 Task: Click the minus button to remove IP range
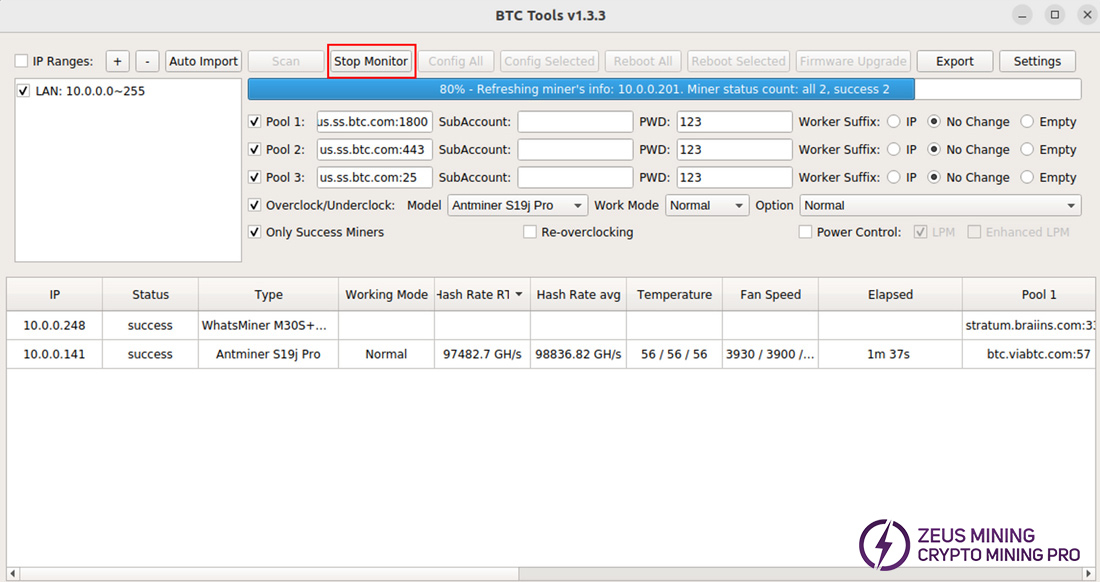pyautogui.click(x=147, y=61)
